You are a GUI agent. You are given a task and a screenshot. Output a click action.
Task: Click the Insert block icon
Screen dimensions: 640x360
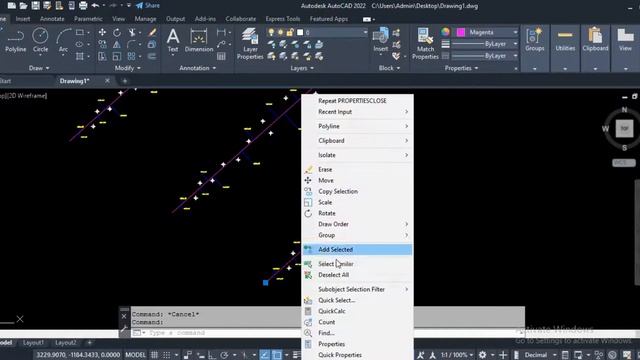pyautogui.click(x=380, y=39)
